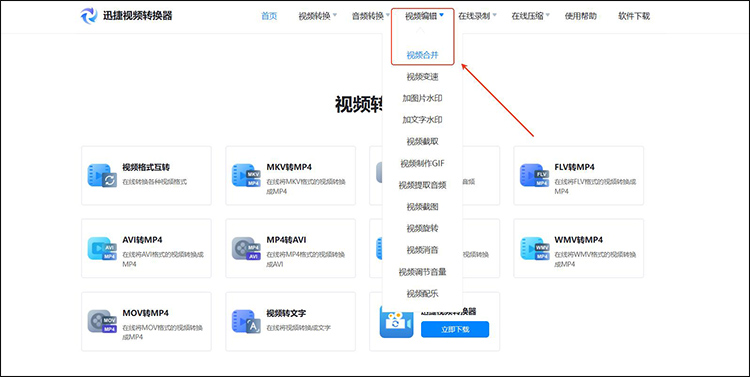Click description 在线将WMV格式的视频转换成MP4
The height and width of the screenshot is (377, 750).
coord(595,259)
